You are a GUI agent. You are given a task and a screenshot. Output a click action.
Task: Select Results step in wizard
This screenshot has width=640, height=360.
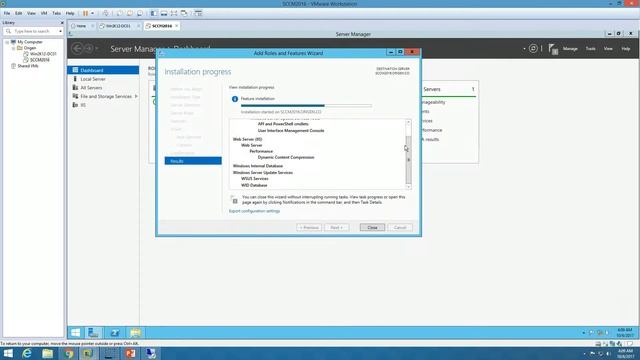pyautogui.click(x=193, y=161)
